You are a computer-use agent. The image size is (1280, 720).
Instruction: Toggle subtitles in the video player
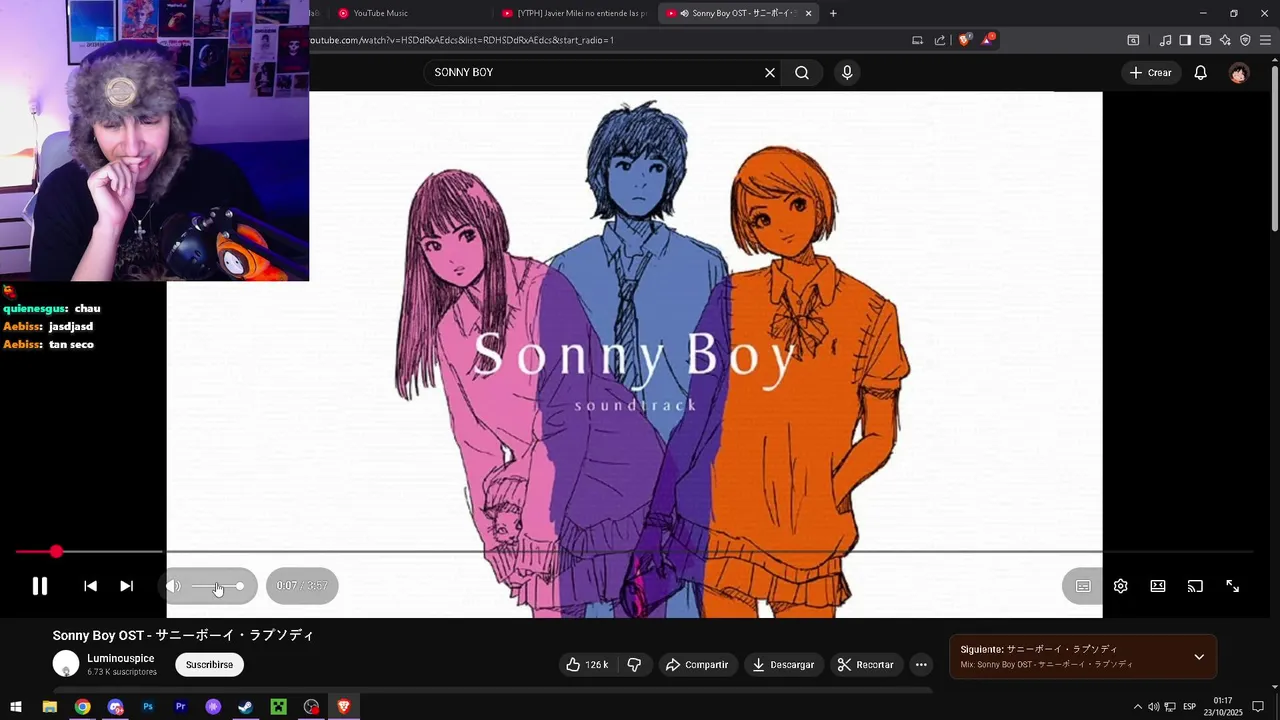coord(1083,586)
